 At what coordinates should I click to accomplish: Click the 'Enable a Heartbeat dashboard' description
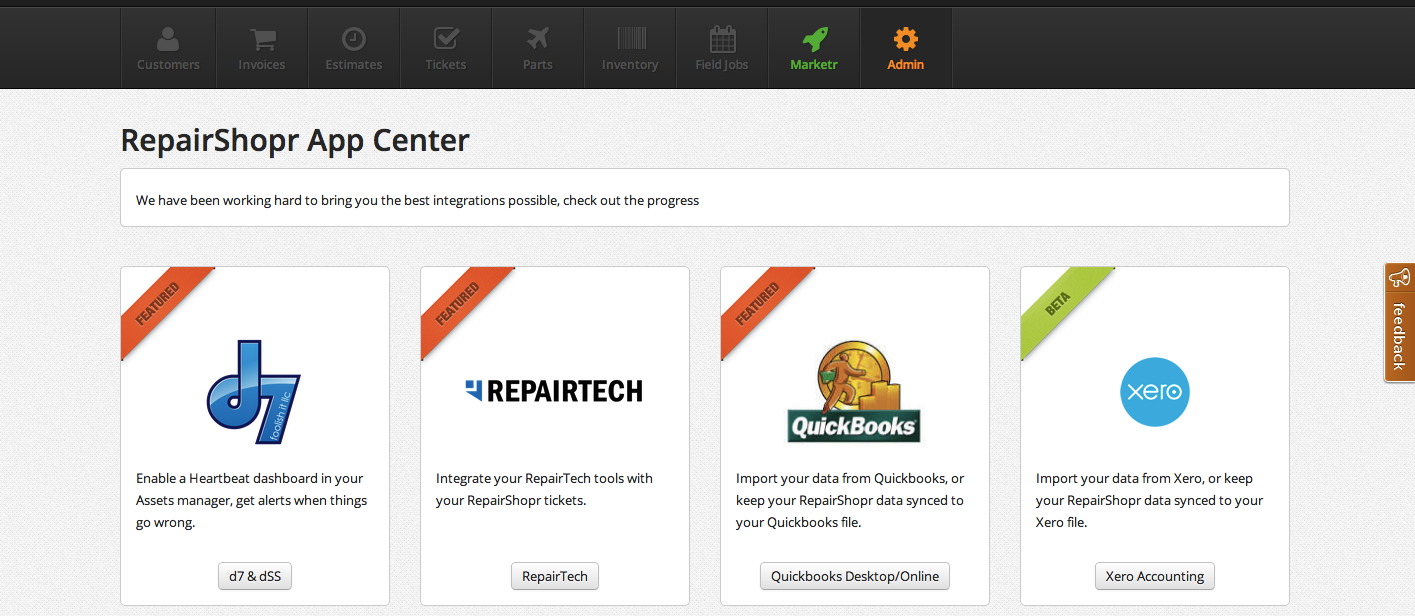click(252, 501)
